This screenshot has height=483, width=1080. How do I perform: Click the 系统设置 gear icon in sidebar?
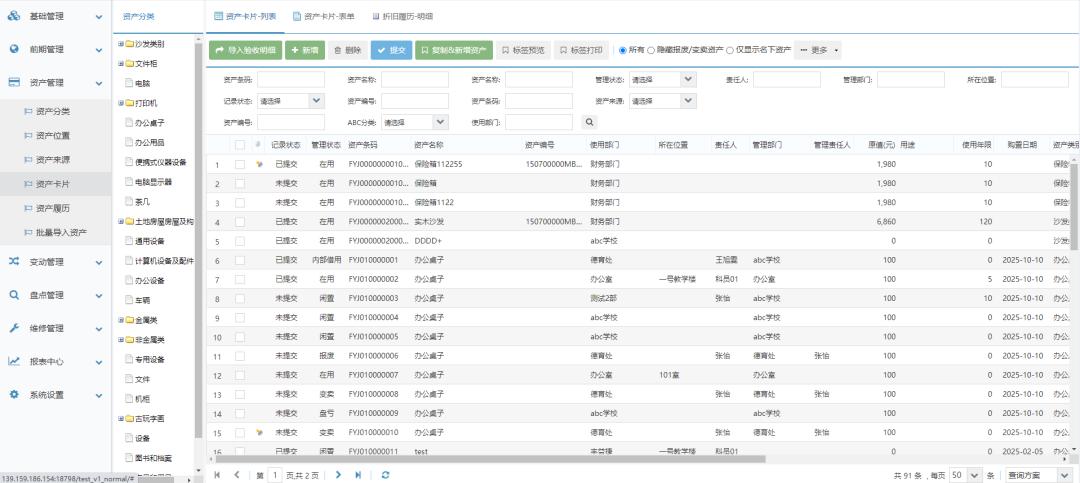click(14, 394)
